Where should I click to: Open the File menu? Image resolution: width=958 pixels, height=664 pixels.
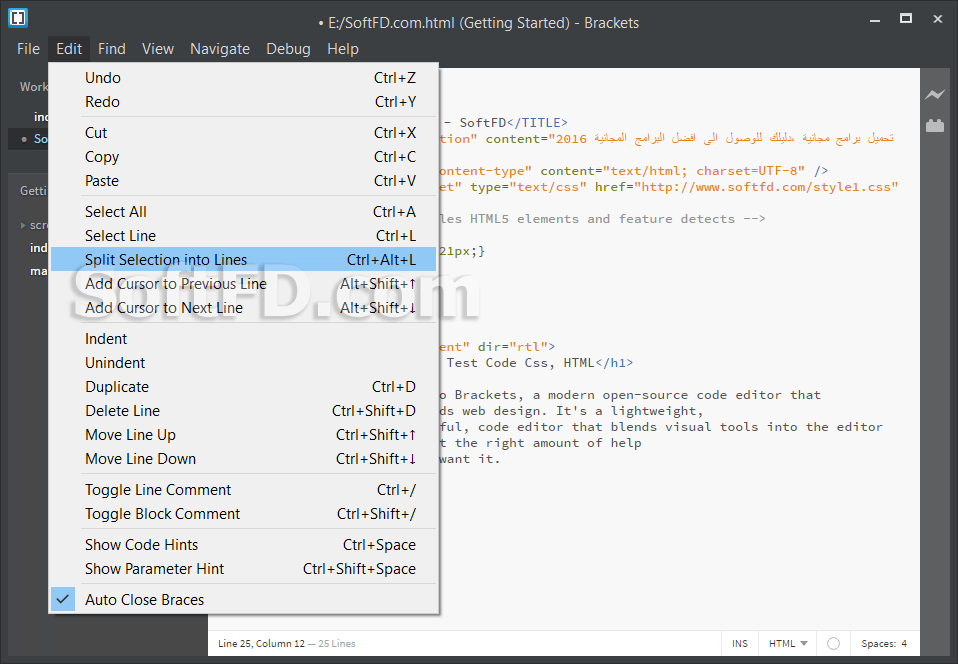point(28,49)
